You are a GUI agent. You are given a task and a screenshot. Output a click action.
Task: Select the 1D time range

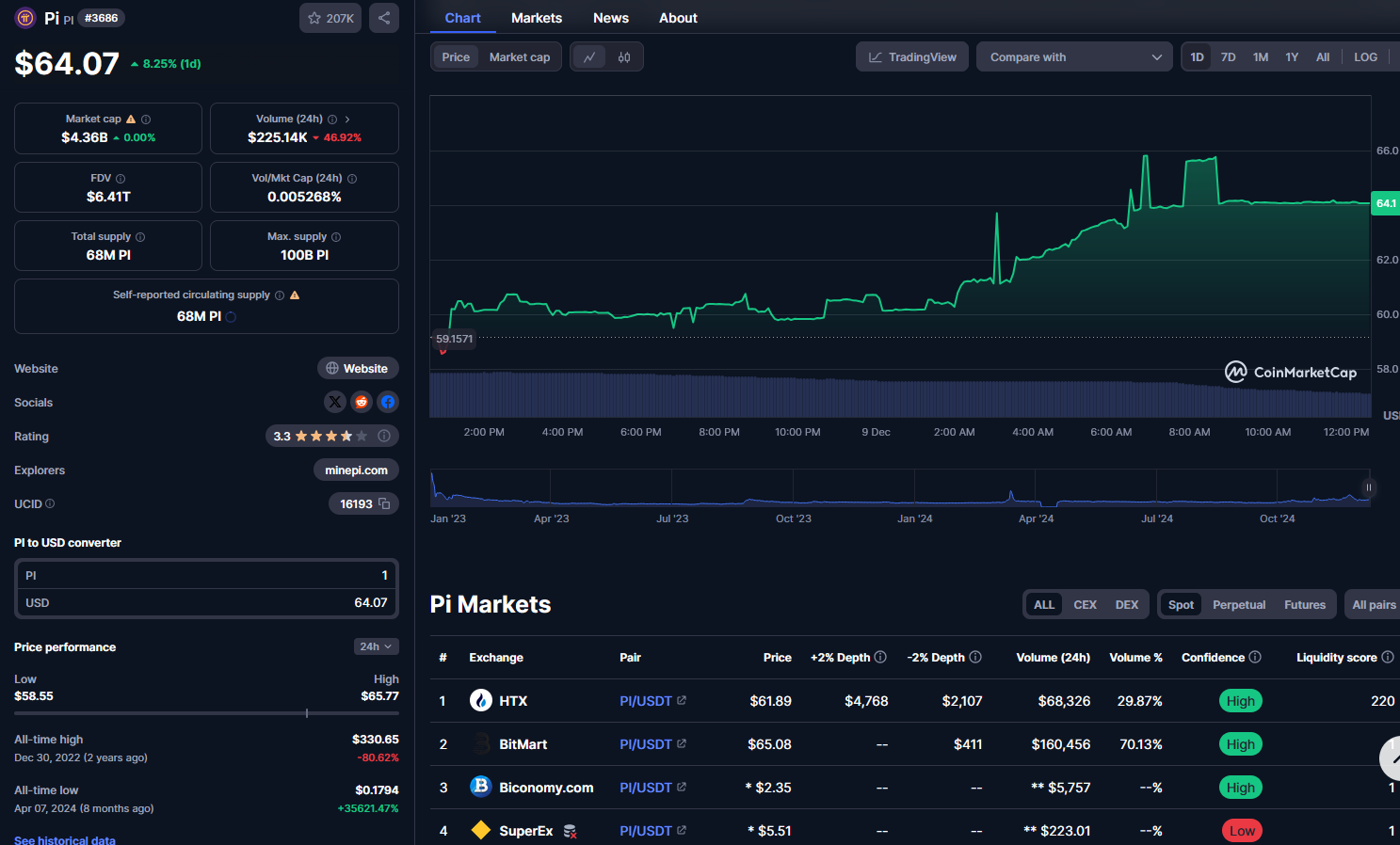coord(1197,57)
